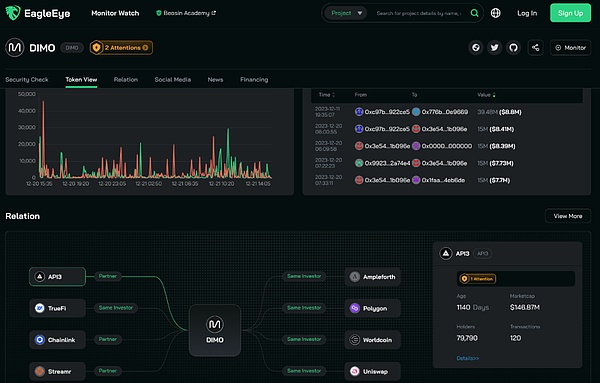Expand the Project dropdown

pyautogui.click(x=346, y=13)
